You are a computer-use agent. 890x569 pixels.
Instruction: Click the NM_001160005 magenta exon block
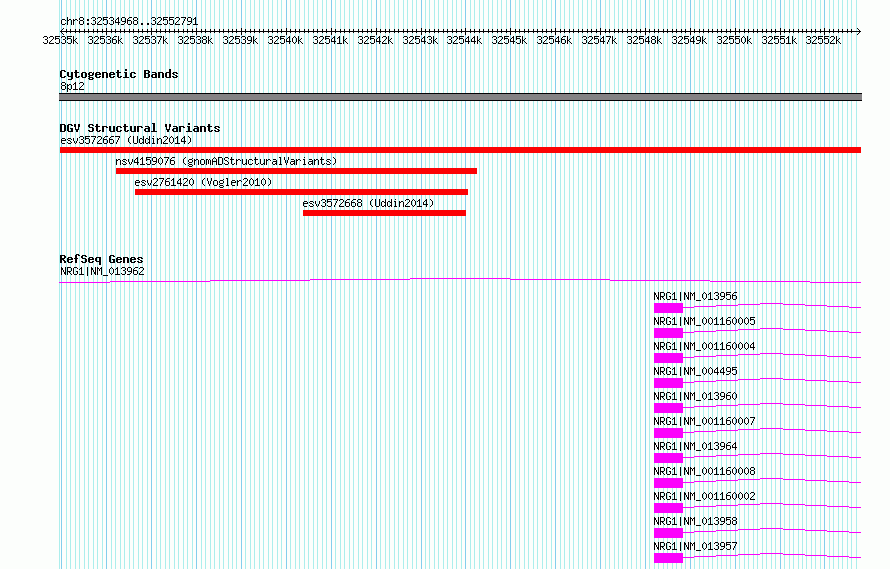coord(668,333)
